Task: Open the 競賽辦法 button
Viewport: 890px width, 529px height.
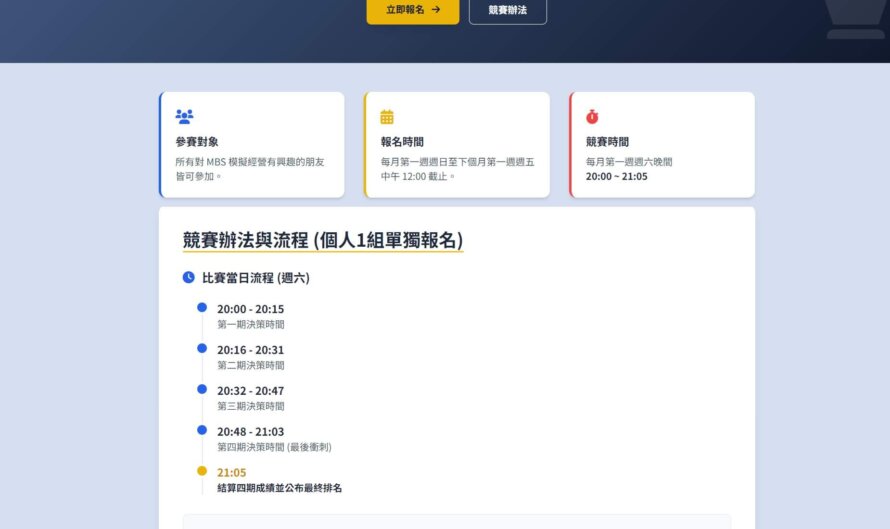Action: tap(507, 10)
